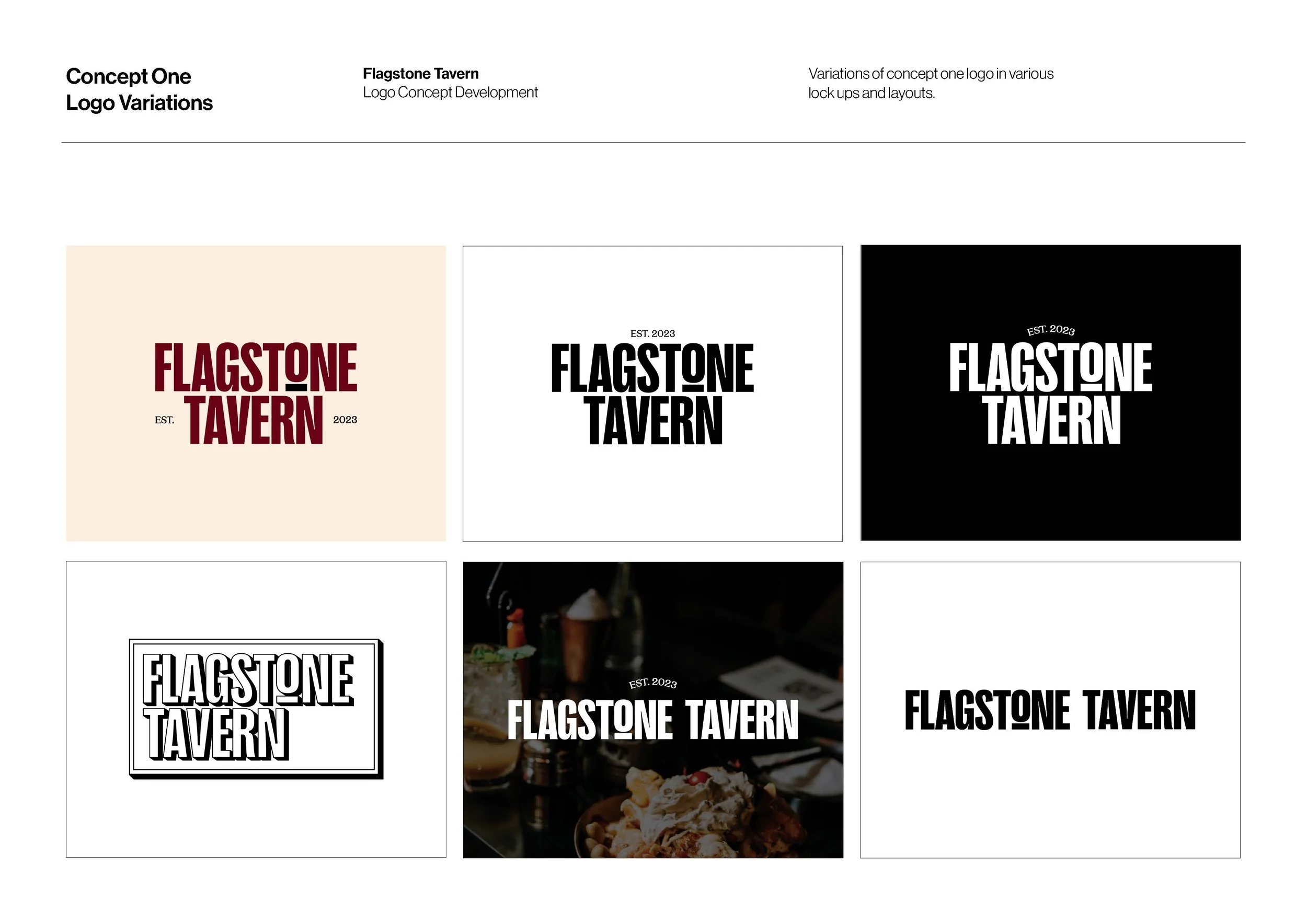Click the variations description paragraph
Screen dimensions: 1307x924
(930, 83)
